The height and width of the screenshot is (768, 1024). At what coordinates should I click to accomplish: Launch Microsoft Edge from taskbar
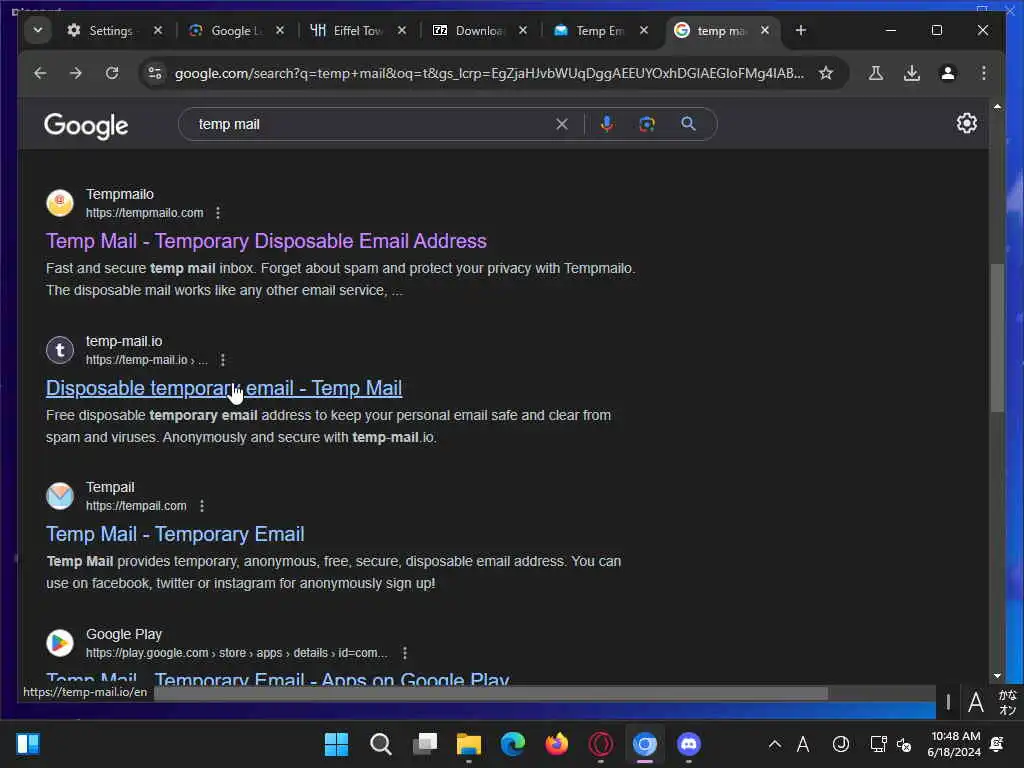513,744
